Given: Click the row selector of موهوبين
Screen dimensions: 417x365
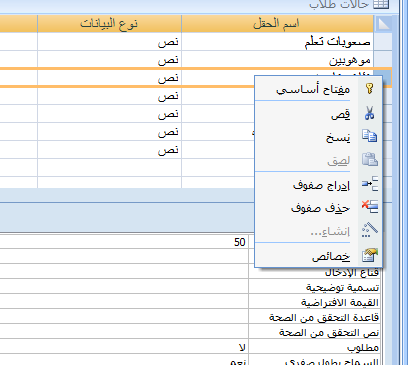Looking at the screenshot, I should point(383,60).
